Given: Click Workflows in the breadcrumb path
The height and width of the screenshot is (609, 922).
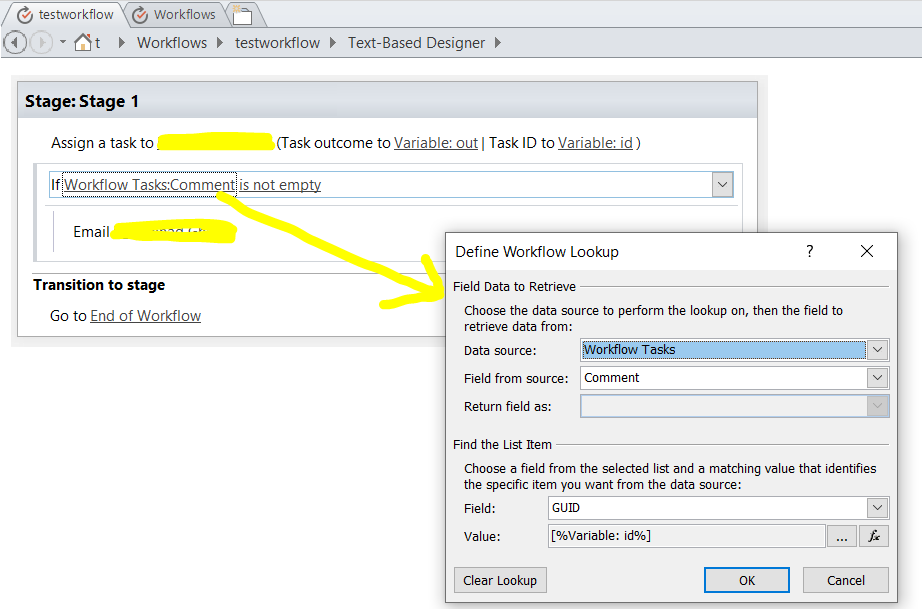Looking at the screenshot, I should click(171, 42).
